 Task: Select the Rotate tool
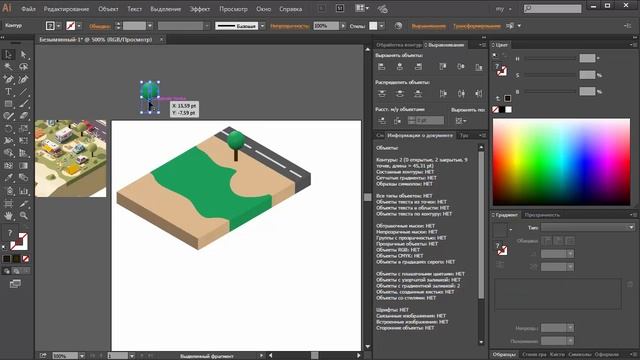pyautogui.click(x=8, y=129)
